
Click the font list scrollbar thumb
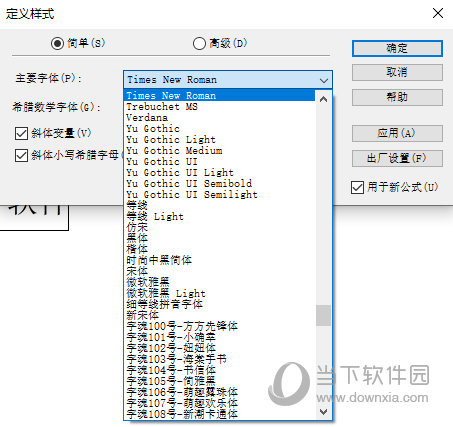pyautogui.click(x=323, y=315)
